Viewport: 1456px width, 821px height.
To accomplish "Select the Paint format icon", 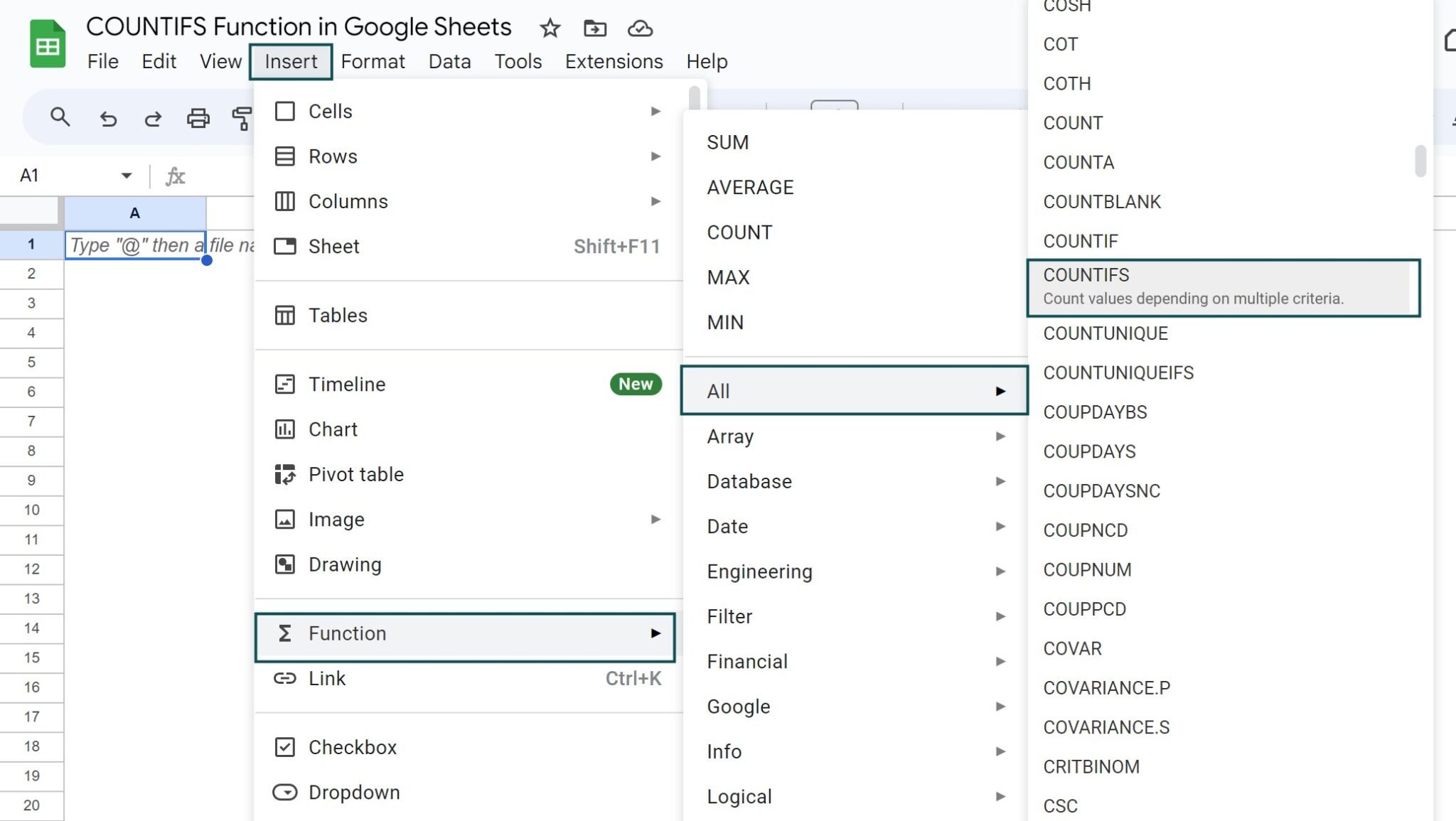I will point(242,117).
